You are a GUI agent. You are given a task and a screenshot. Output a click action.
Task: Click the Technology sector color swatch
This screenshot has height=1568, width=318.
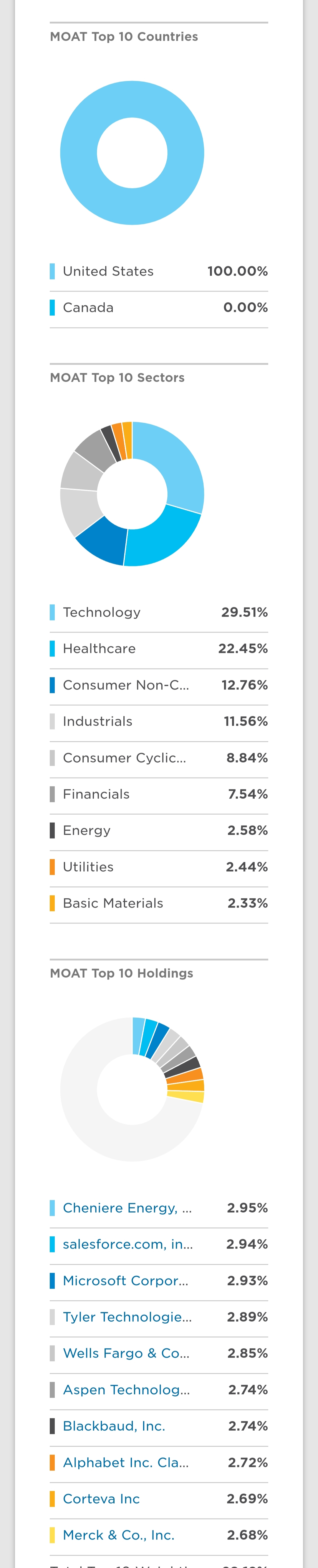[52, 612]
